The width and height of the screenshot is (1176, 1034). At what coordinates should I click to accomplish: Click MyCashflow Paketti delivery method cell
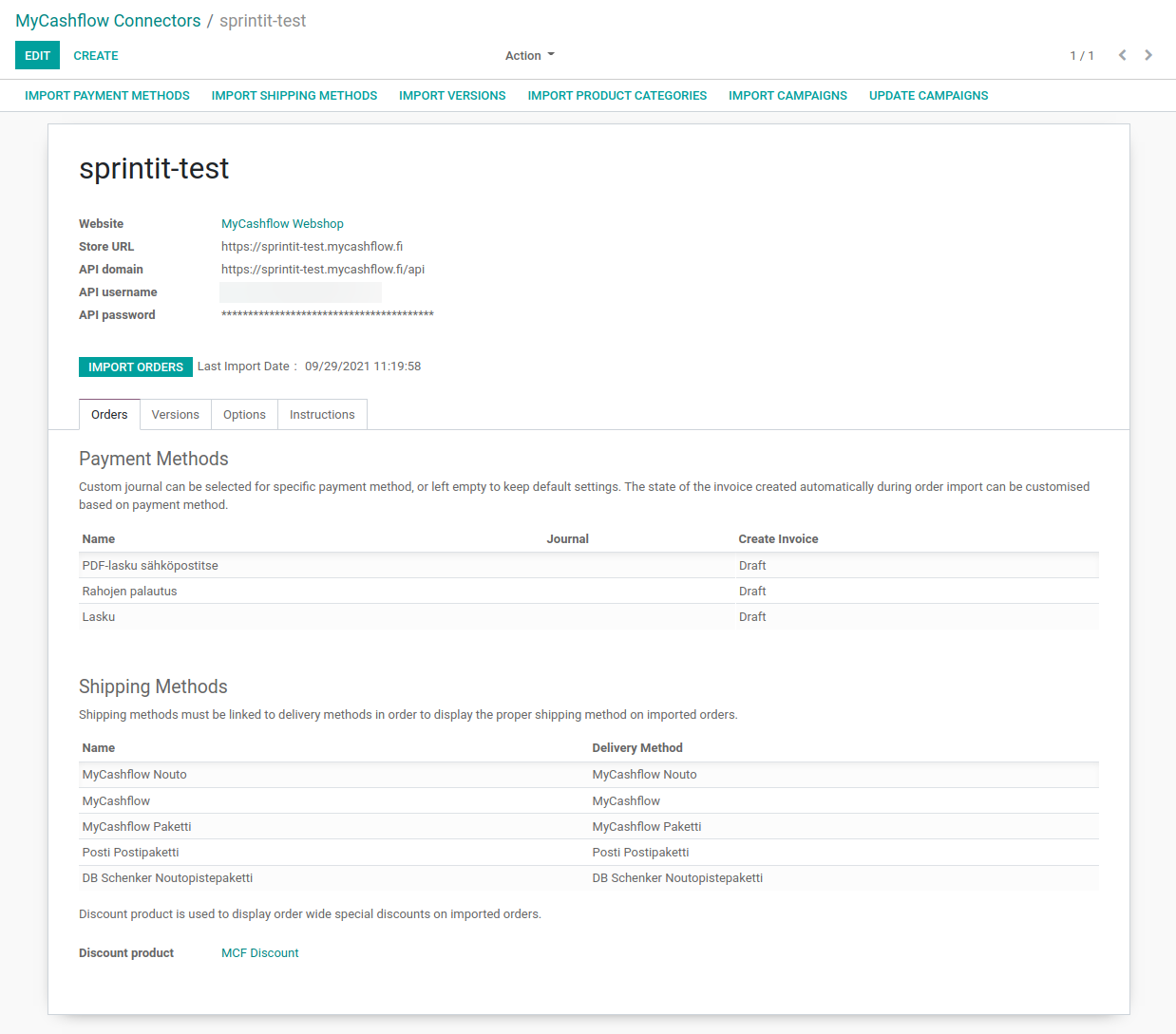tap(647, 827)
